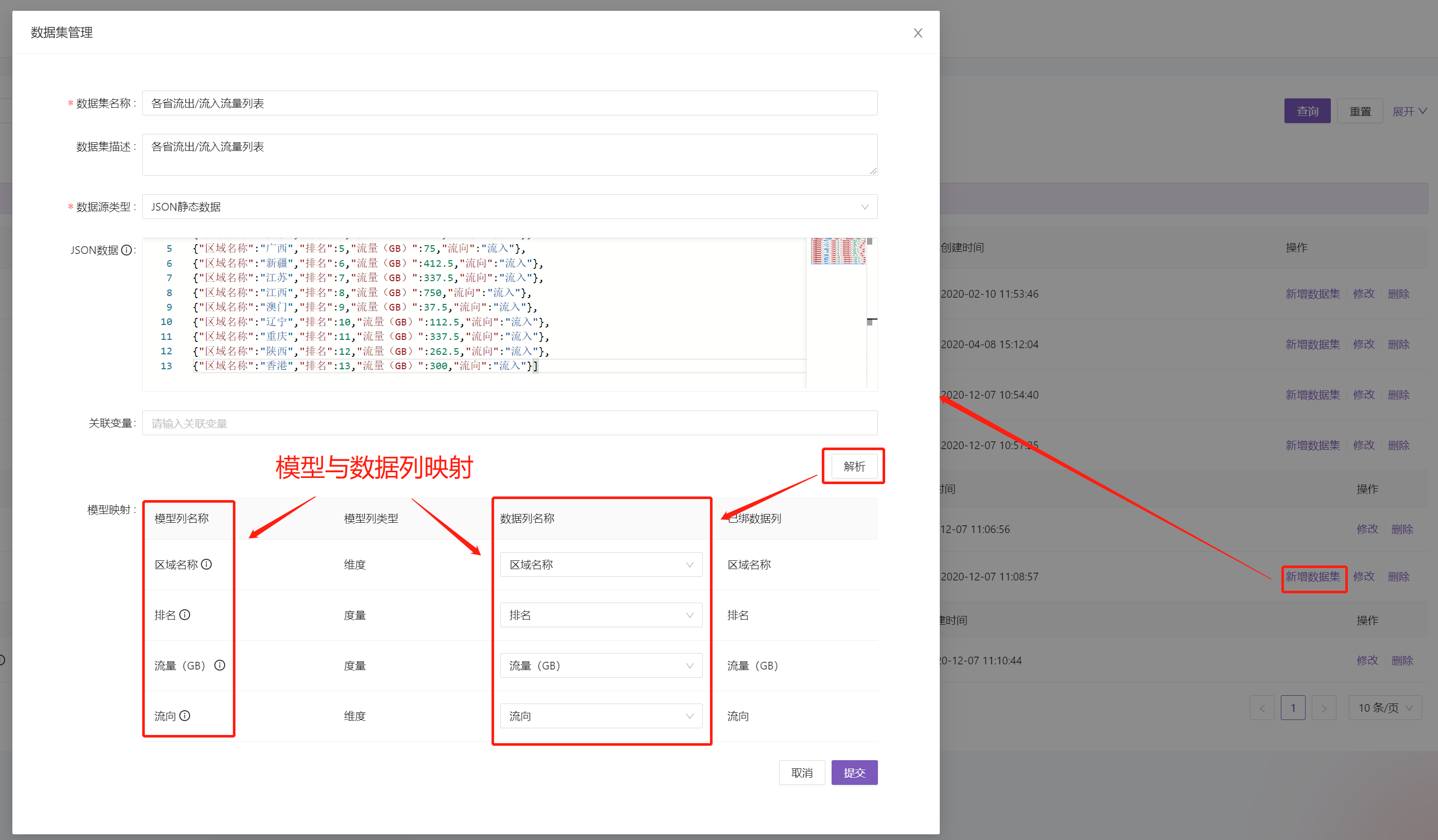Click 删除 in the 2020-04-08 row
This screenshot has height=840, width=1438.
pos(1399,345)
